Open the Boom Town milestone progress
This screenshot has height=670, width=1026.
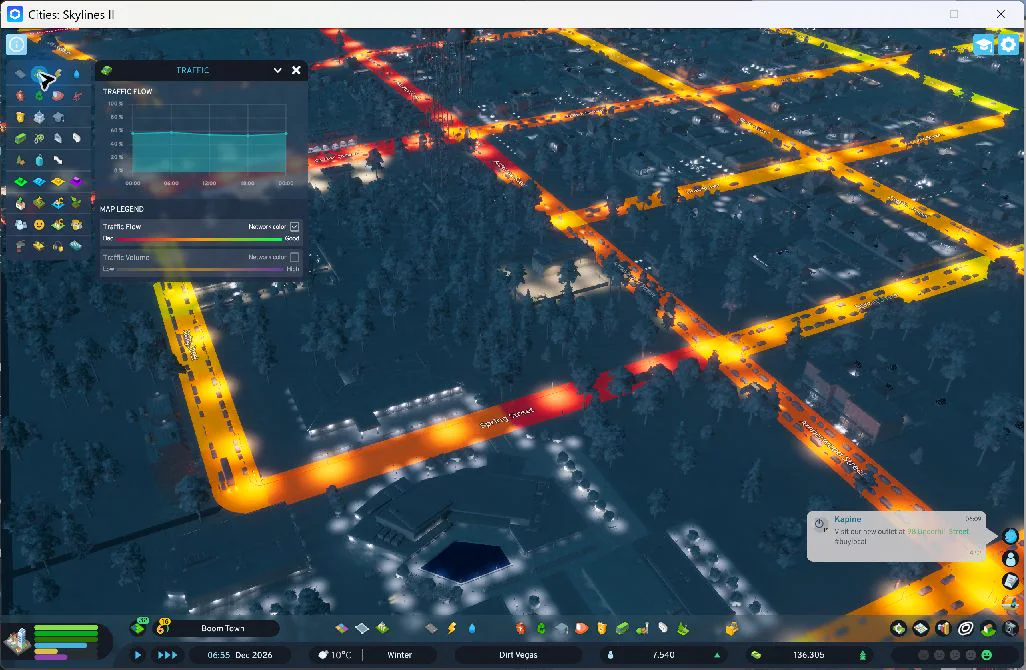tap(222, 628)
